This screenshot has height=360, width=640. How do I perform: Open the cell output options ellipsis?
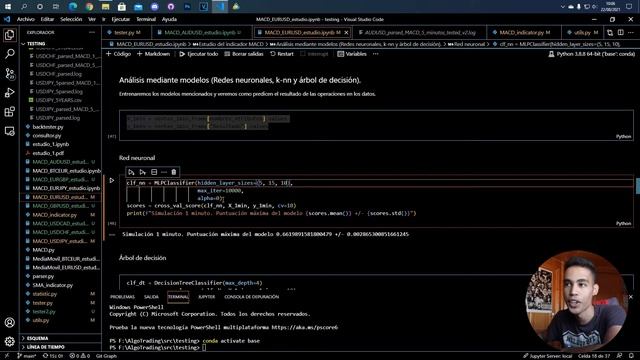coord(112,234)
